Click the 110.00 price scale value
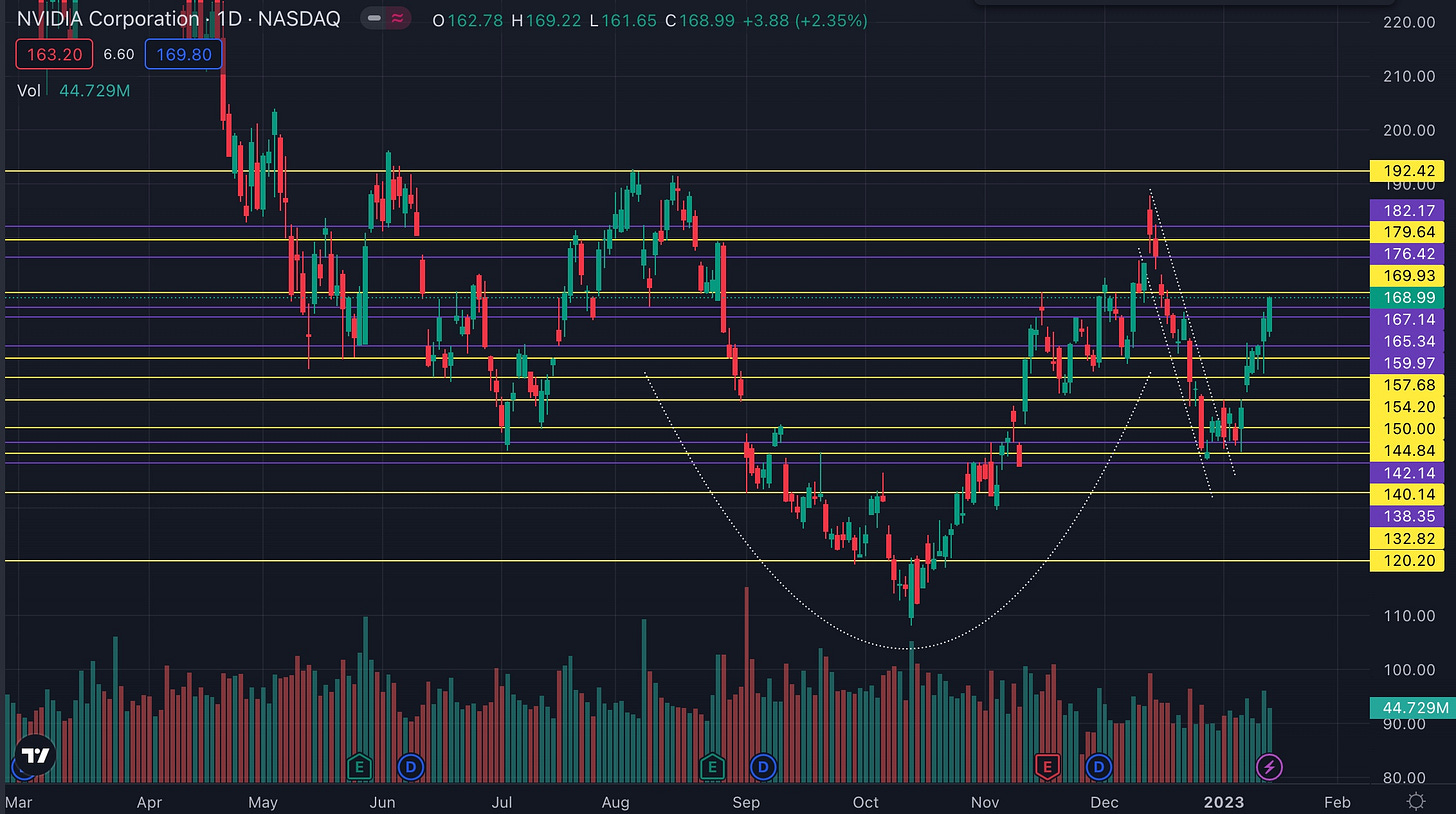Screen dimensions: 1456x814 coord(1408,616)
